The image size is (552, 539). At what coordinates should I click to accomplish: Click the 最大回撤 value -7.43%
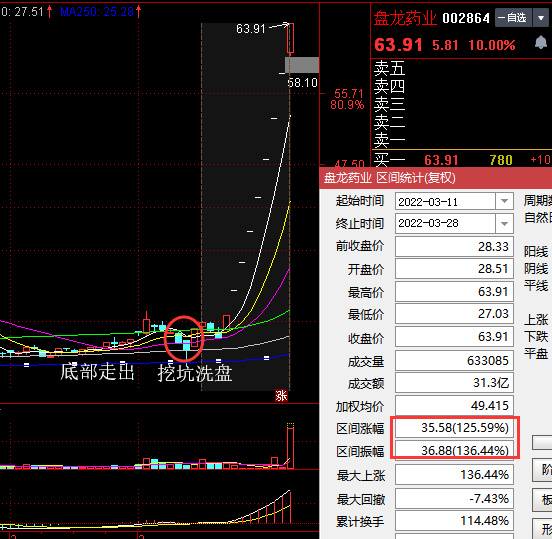coord(454,499)
